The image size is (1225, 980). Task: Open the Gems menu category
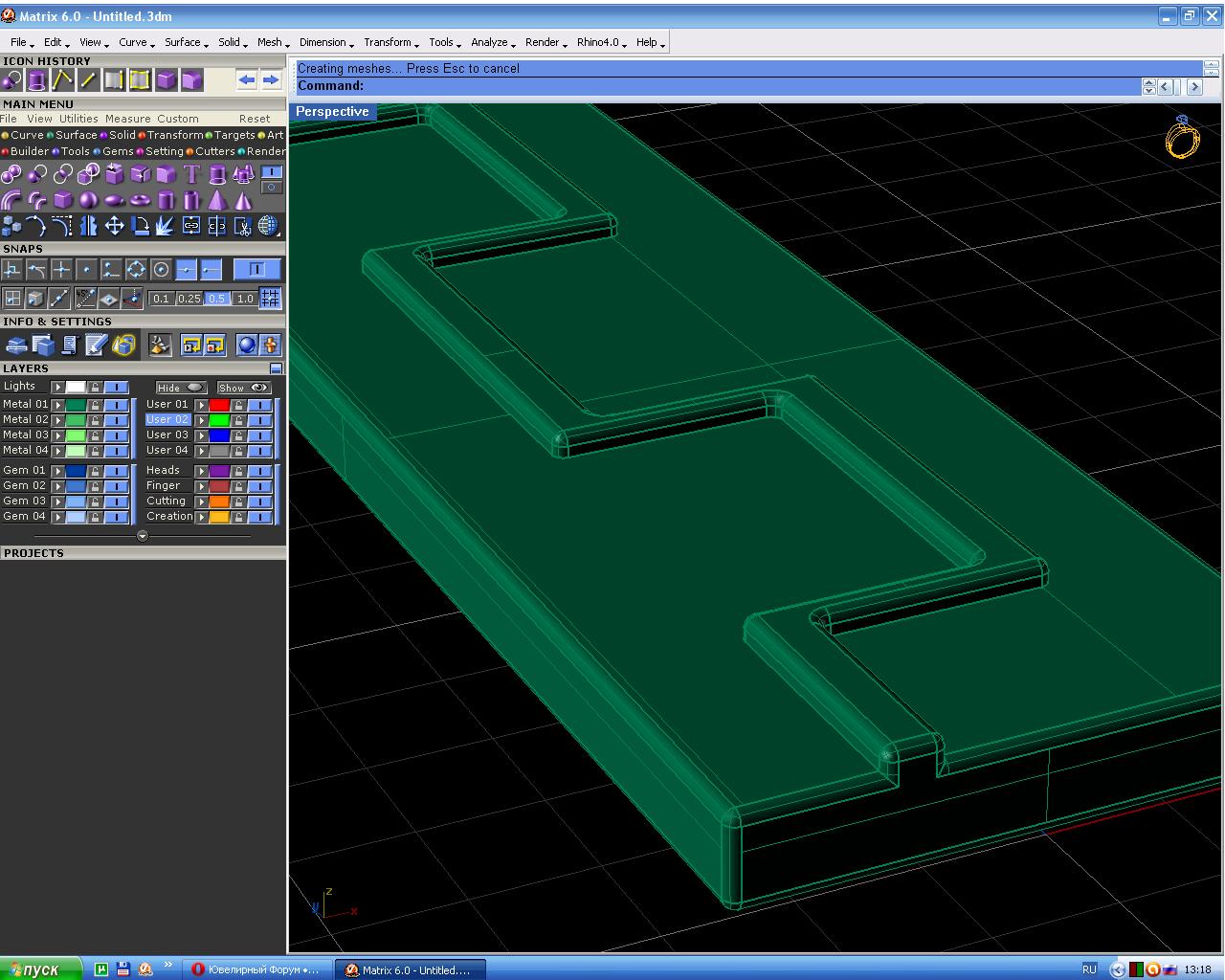pyautogui.click(x=117, y=151)
